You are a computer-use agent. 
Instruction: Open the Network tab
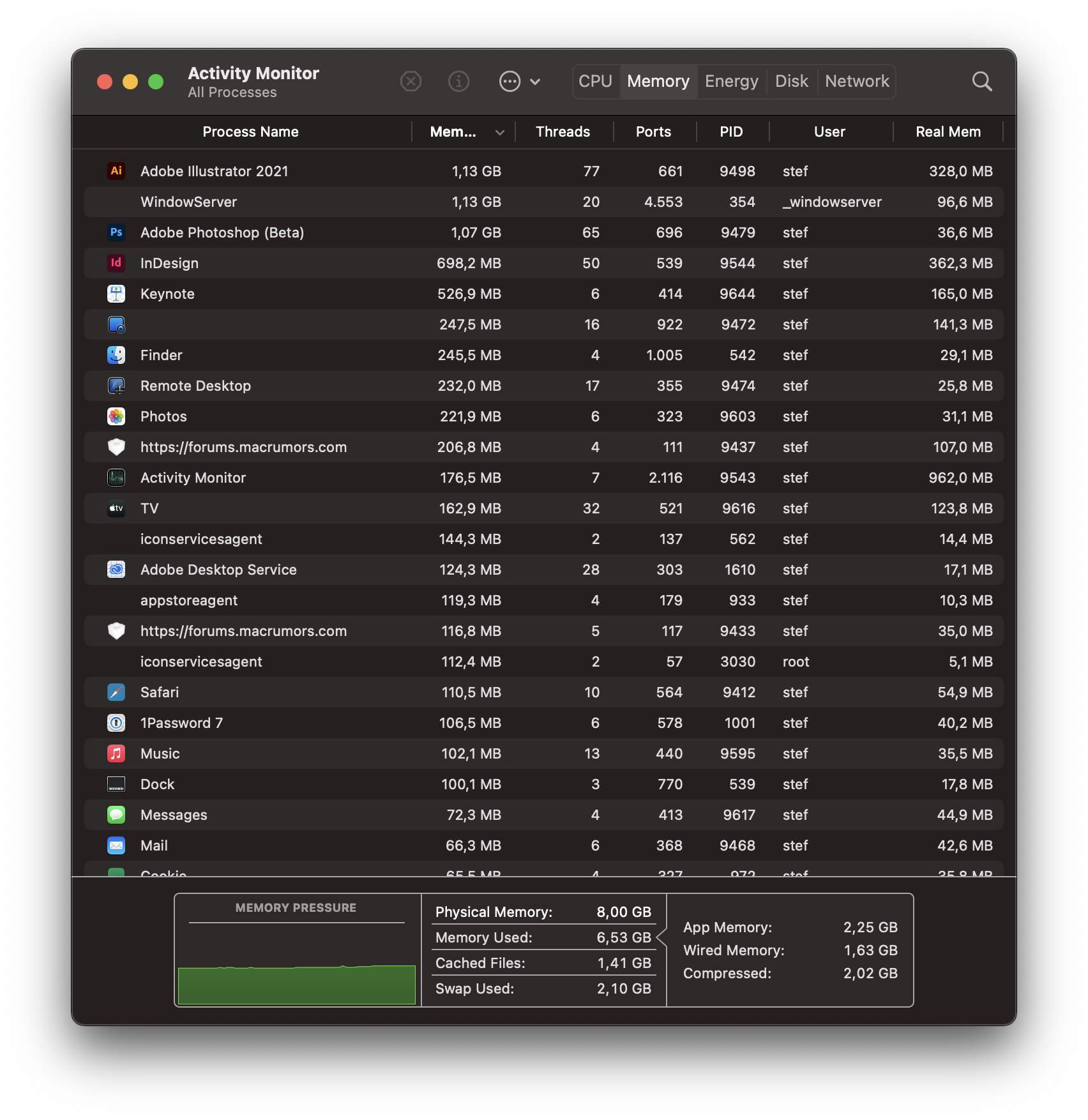click(x=857, y=82)
